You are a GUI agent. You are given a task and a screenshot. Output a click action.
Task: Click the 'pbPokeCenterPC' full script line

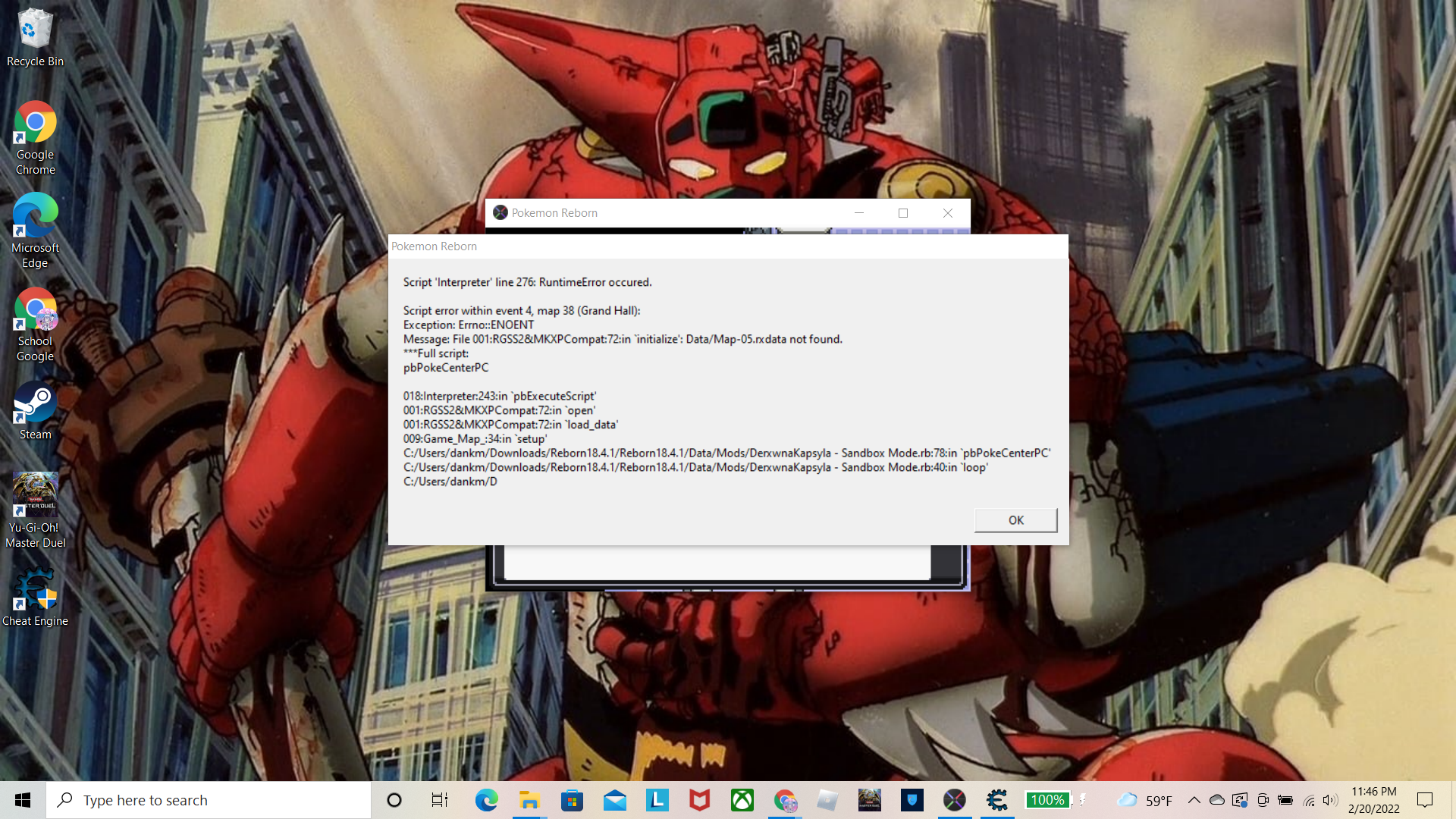click(446, 368)
